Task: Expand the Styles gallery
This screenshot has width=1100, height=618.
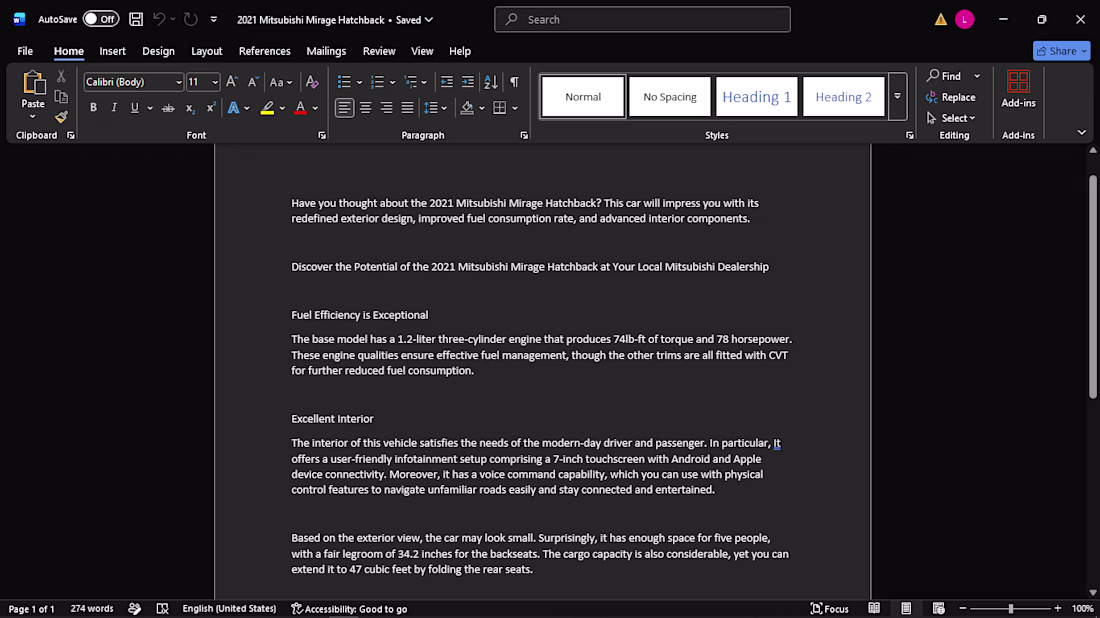Action: (897, 97)
